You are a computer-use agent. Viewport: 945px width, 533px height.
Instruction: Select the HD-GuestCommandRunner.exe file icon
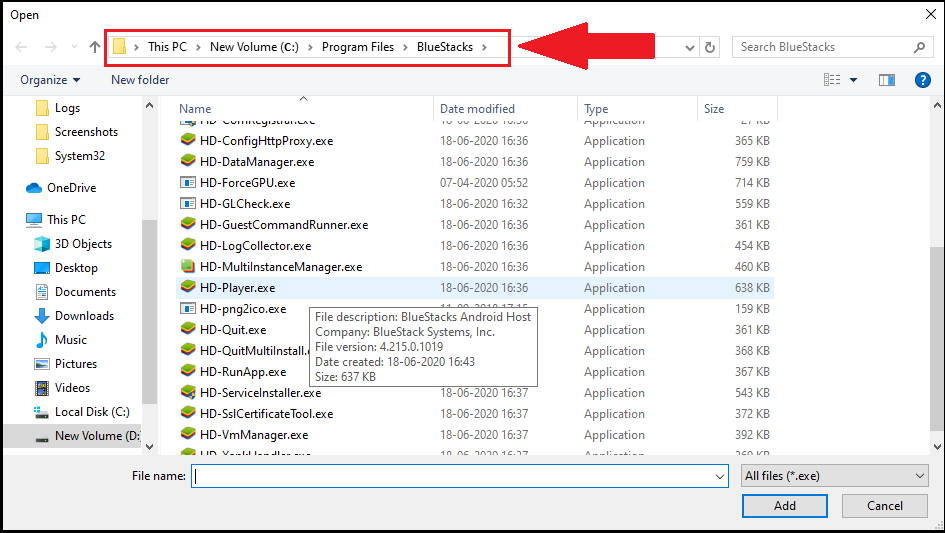[x=188, y=224]
